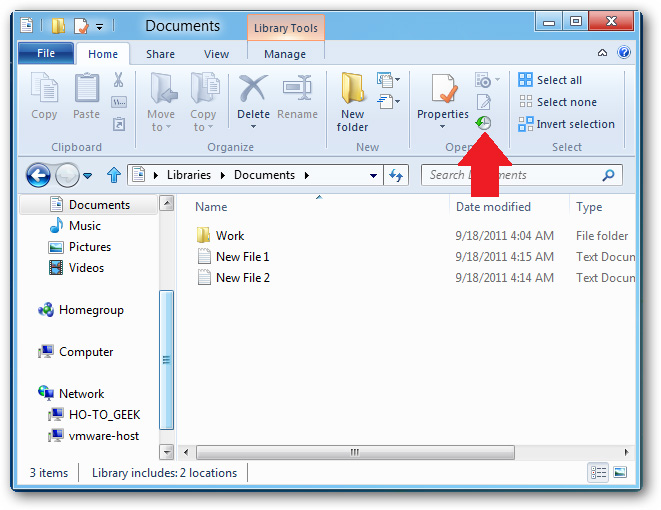Viewport: 661px width, 510px height.
Task: Open the Manage tab
Action: click(285, 54)
